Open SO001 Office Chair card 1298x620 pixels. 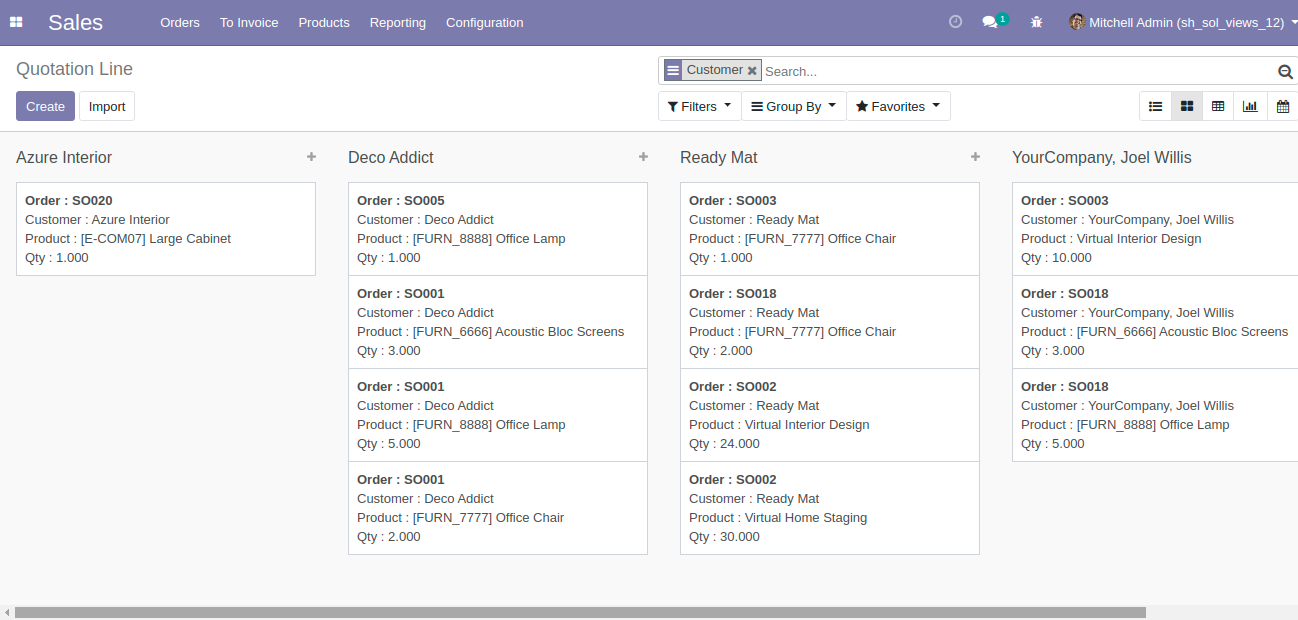click(x=498, y=508)
